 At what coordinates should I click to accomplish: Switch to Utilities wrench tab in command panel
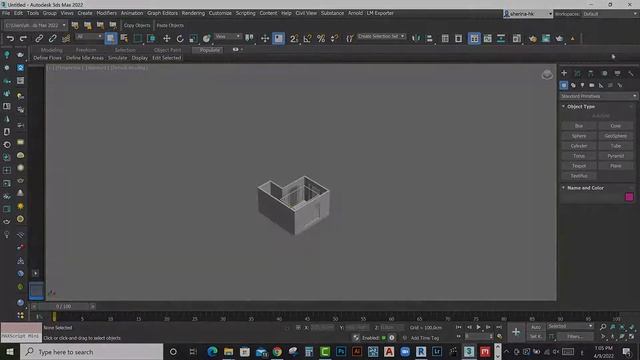tap(631, 73)
